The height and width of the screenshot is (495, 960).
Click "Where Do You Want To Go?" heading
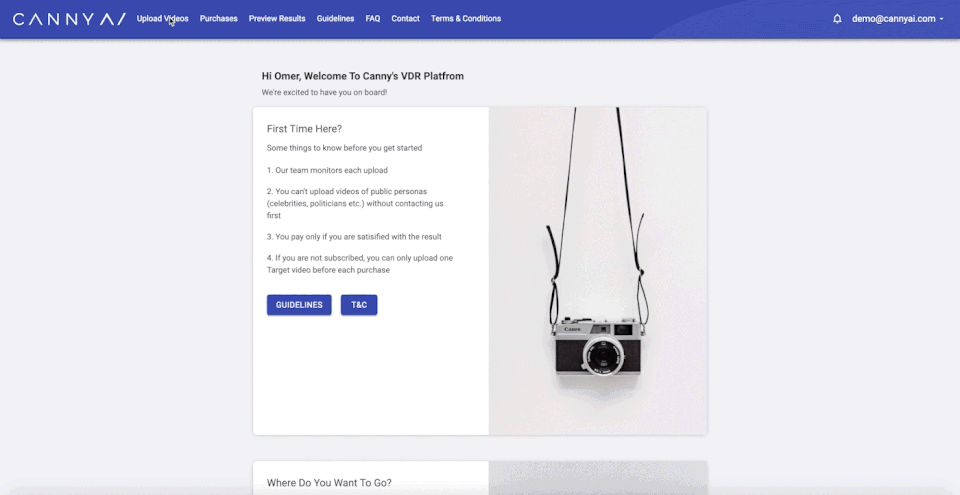click(329, 483)
